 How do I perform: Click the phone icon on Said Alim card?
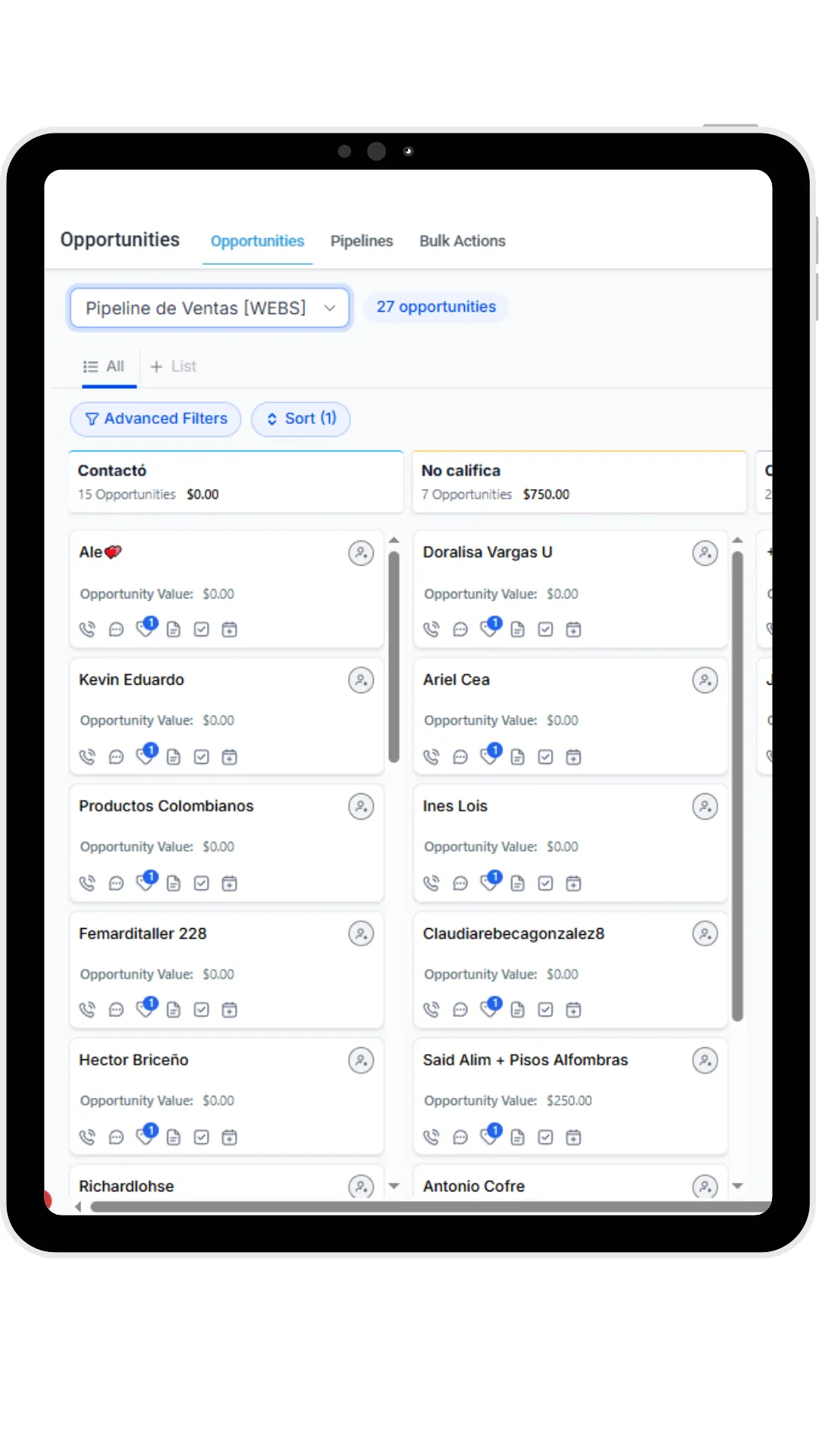coord(431,1137)
